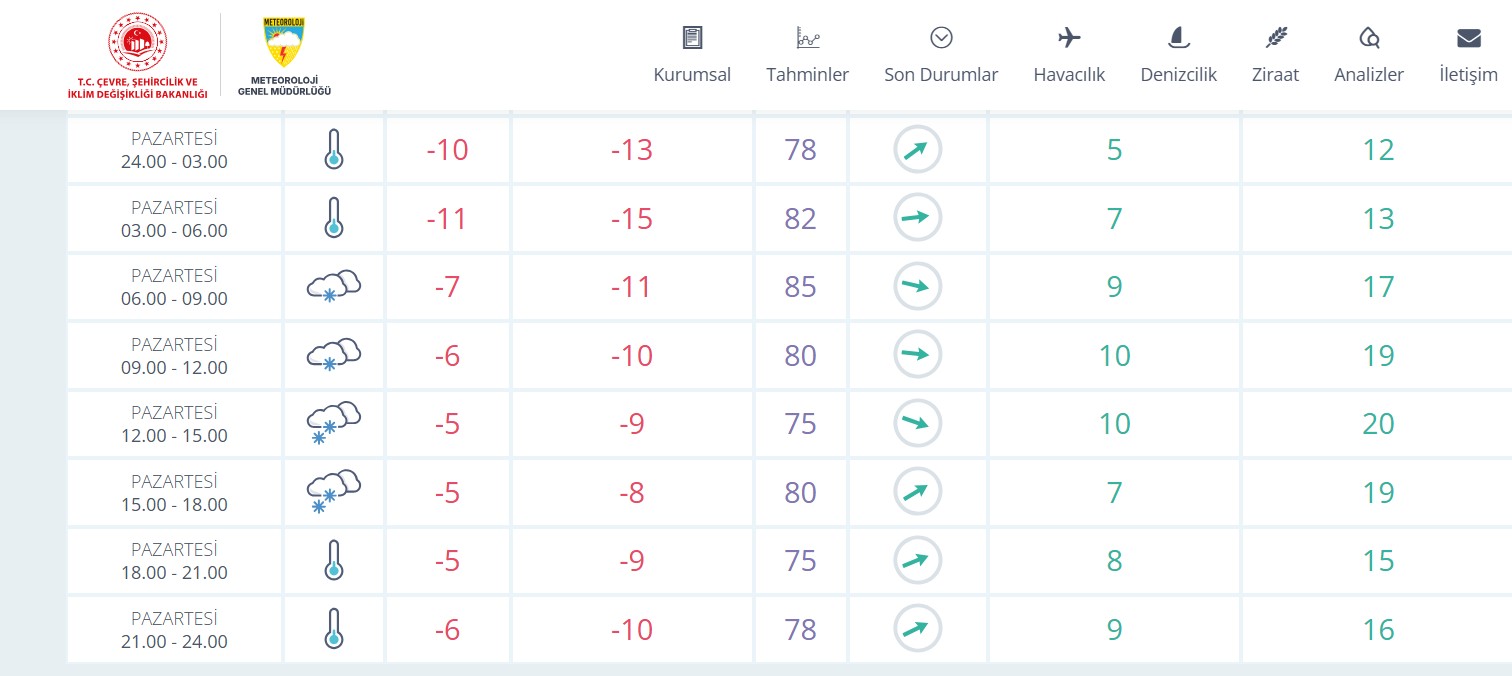Screen dimensions: 1512x676
Task: Select the Pazartesi 21.00 - 24.00 time cell
Action: pos(175,630)
